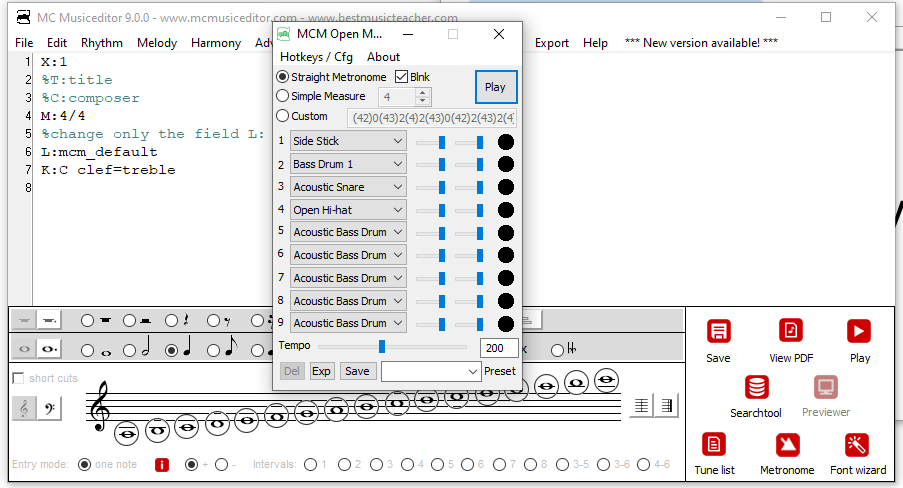Open the Metronome tool icon
Viewport: 903px width, 488px height.
click(x=787, y=444)
